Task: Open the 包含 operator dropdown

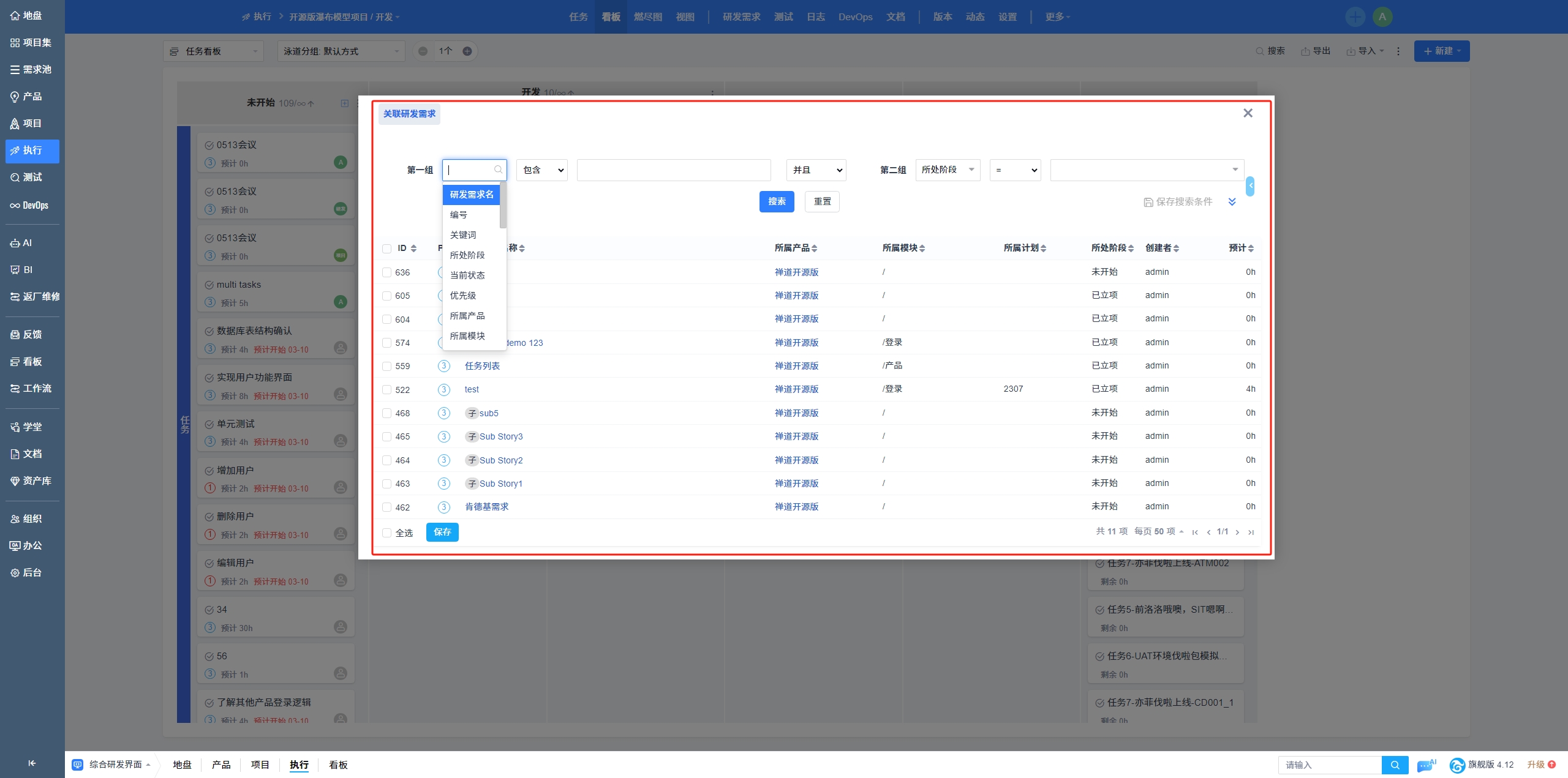Action: click(x=542, y=170)
